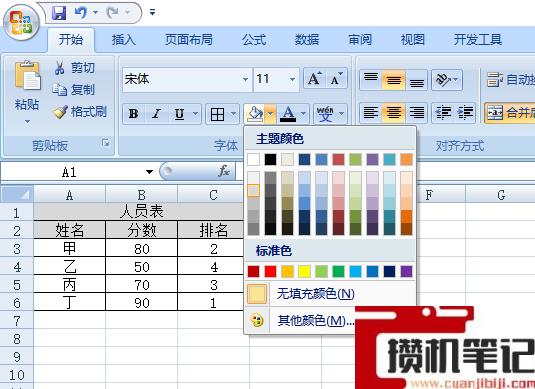Image resolution: width=535 pixels, height=389 pixels.
Task: Decrease the indent
Action: coord(443,113)
